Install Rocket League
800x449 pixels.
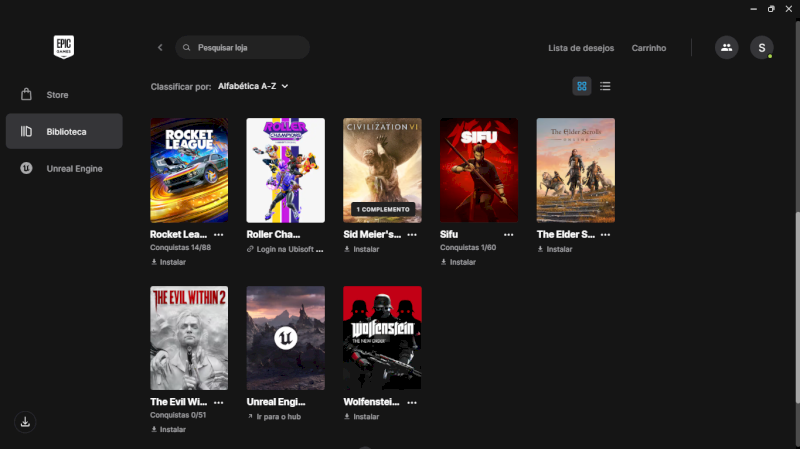coord(168,262)
